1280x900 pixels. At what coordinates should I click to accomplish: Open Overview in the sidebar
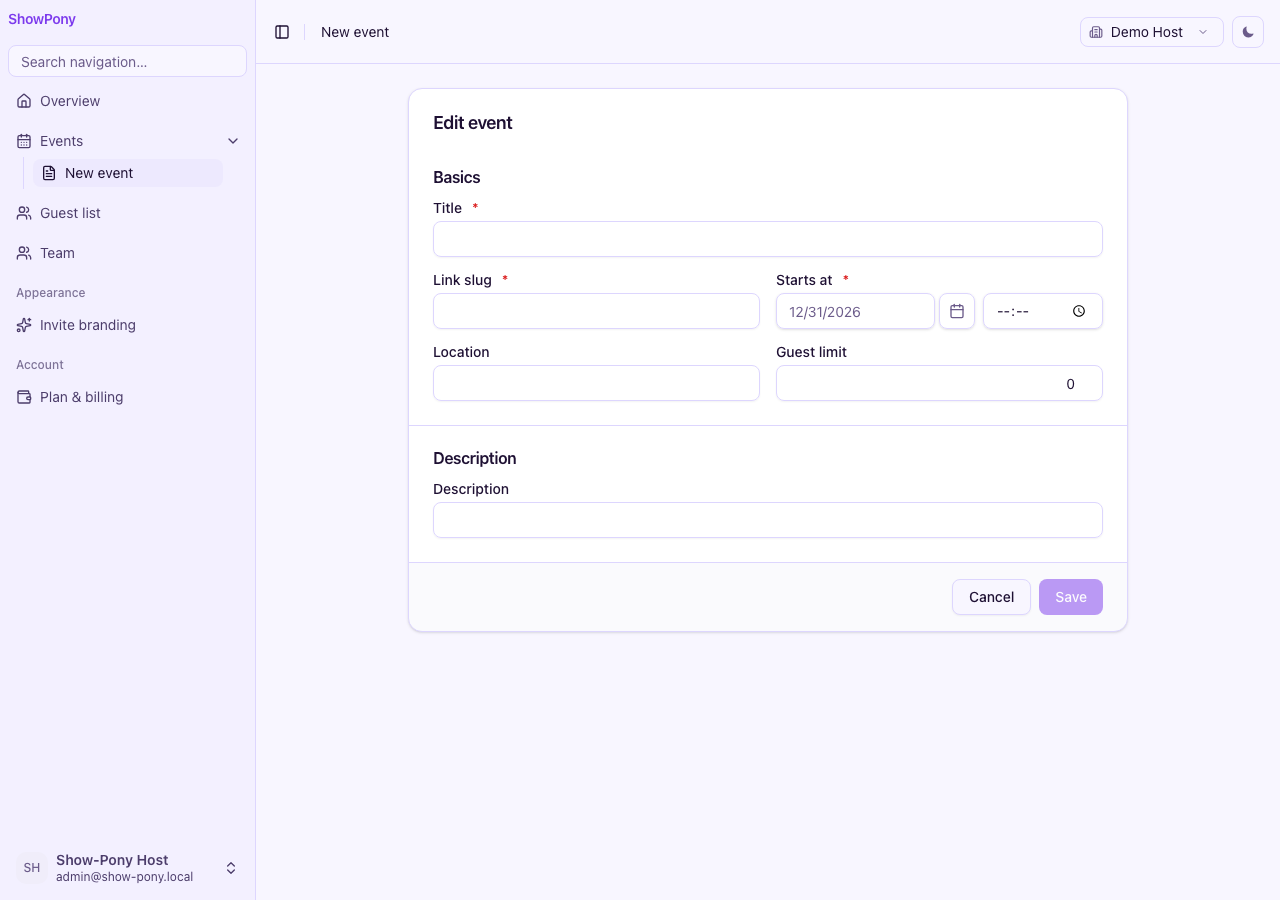[127, 101]
